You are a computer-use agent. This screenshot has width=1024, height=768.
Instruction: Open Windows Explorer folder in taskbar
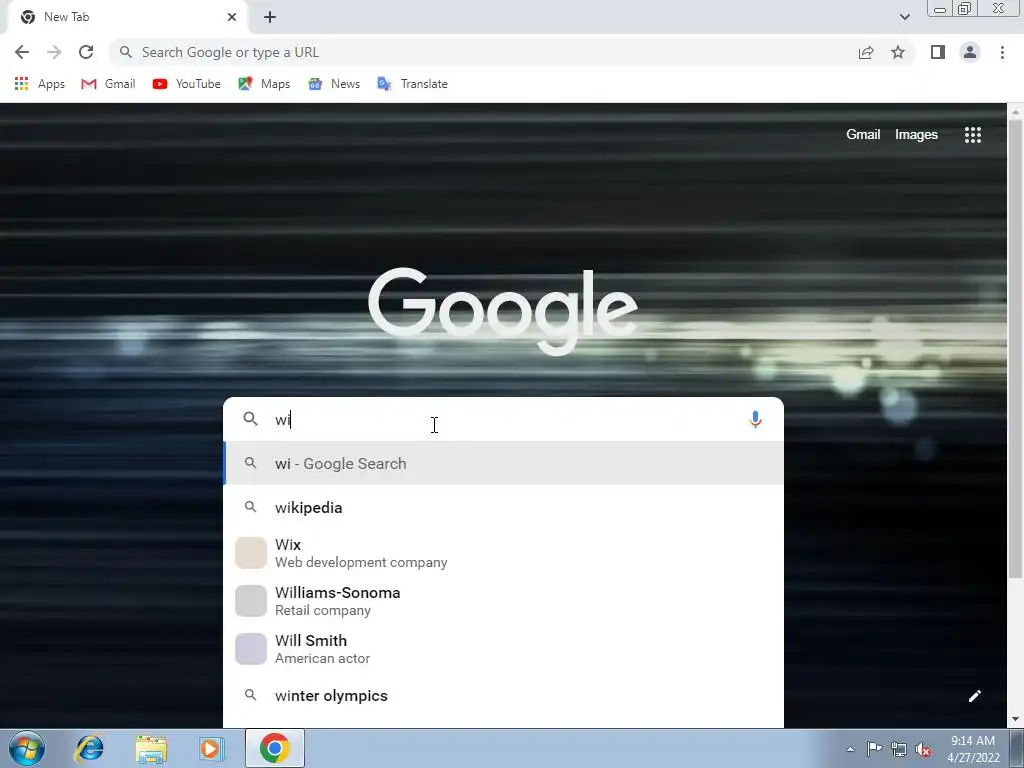coord(151,748)
